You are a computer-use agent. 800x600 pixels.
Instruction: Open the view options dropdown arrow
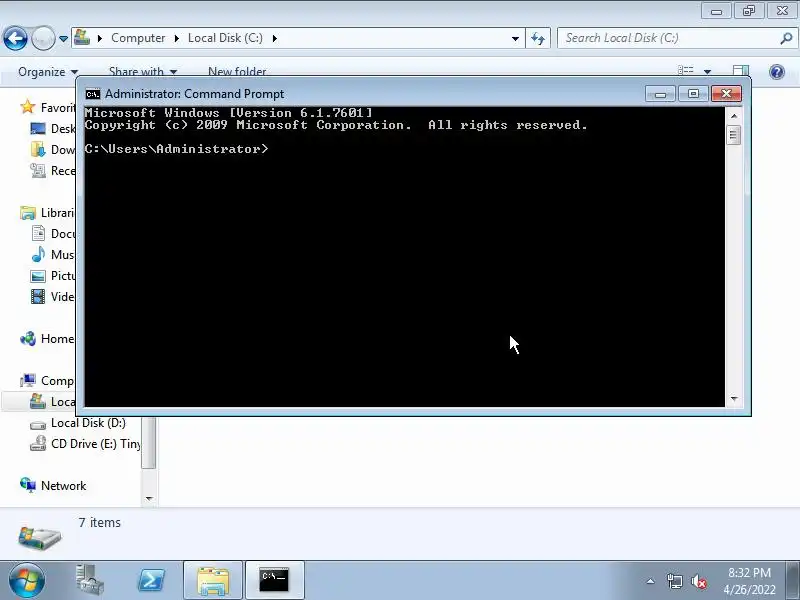click(x=707, y=71)
